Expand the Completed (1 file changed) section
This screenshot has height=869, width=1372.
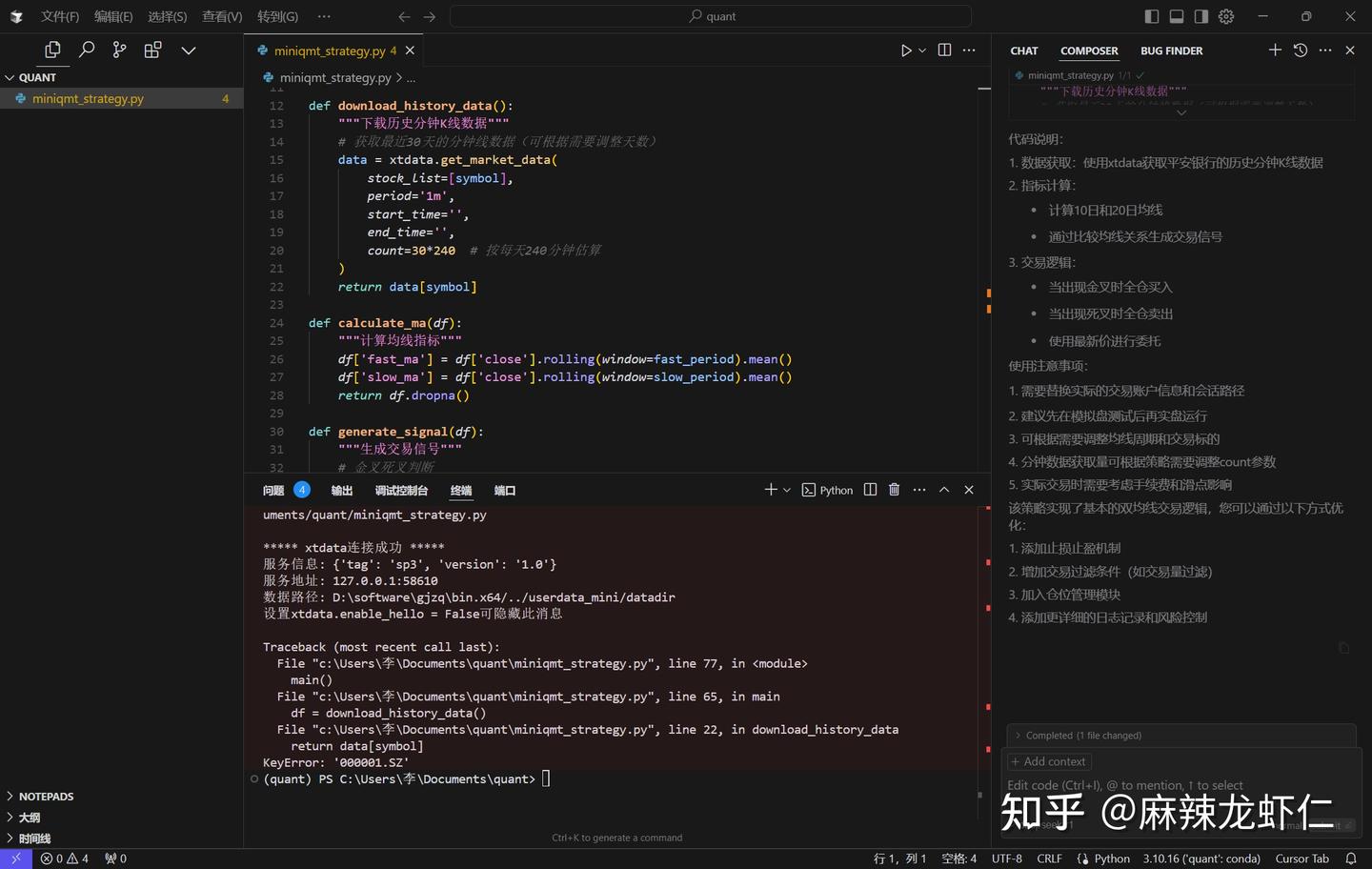click(x=1181, y=736)
